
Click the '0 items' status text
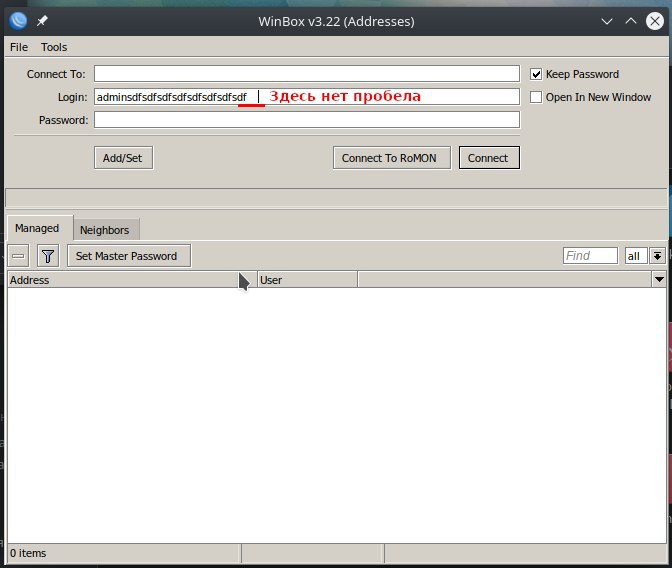pyautogui.click(x=28, y=553)
